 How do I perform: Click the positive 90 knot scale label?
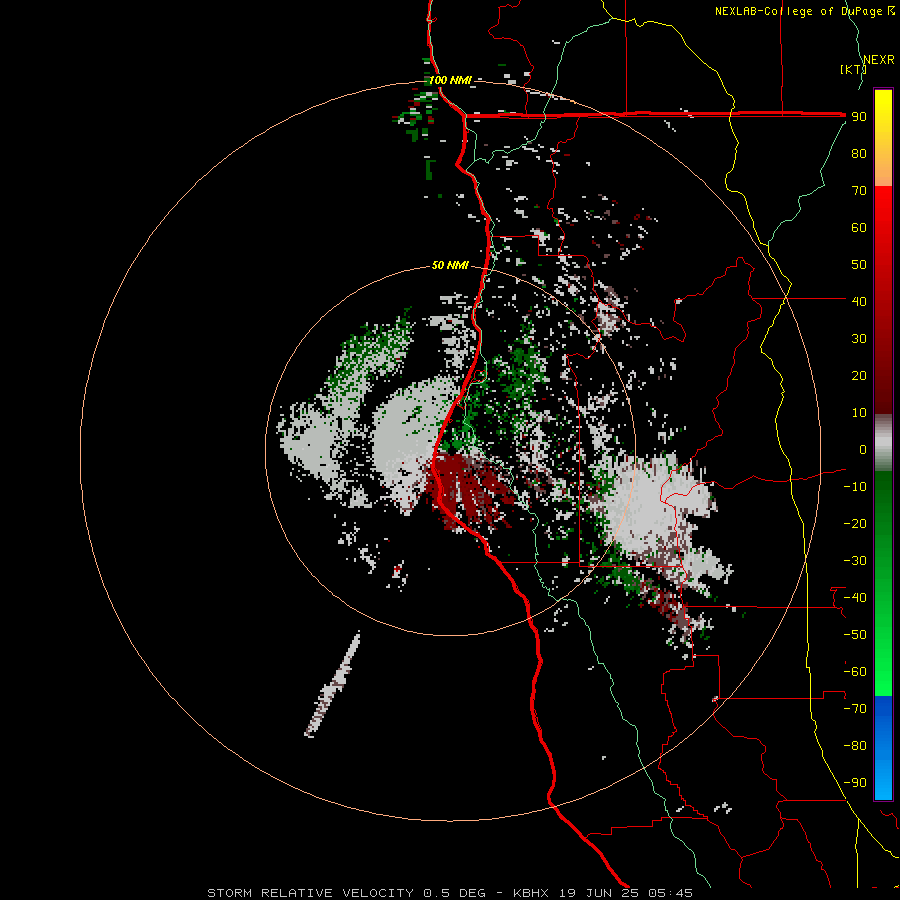coord(859,117)
